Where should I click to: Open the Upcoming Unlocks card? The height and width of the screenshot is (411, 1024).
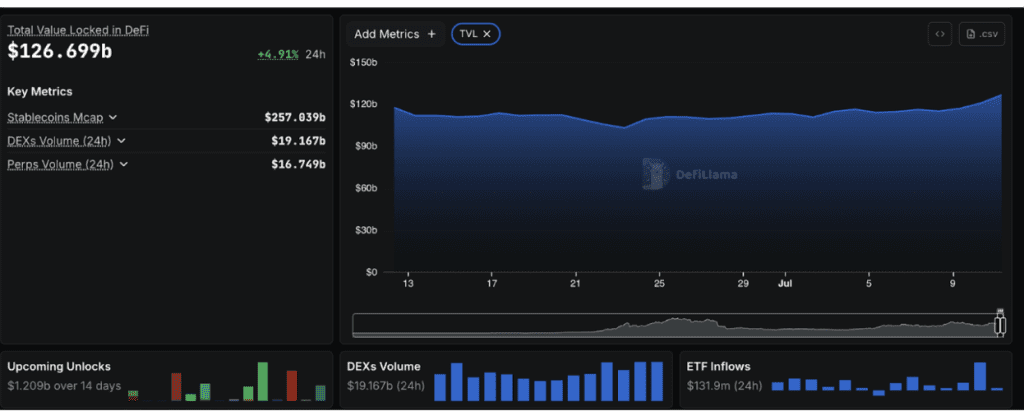tap(167, 380)
